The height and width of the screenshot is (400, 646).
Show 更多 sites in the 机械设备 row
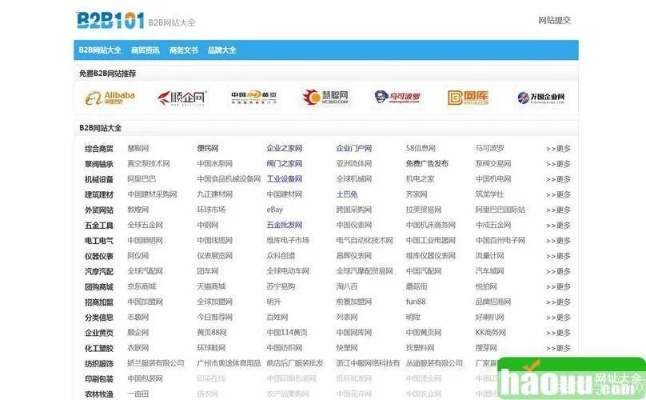[x=558, y=179]
